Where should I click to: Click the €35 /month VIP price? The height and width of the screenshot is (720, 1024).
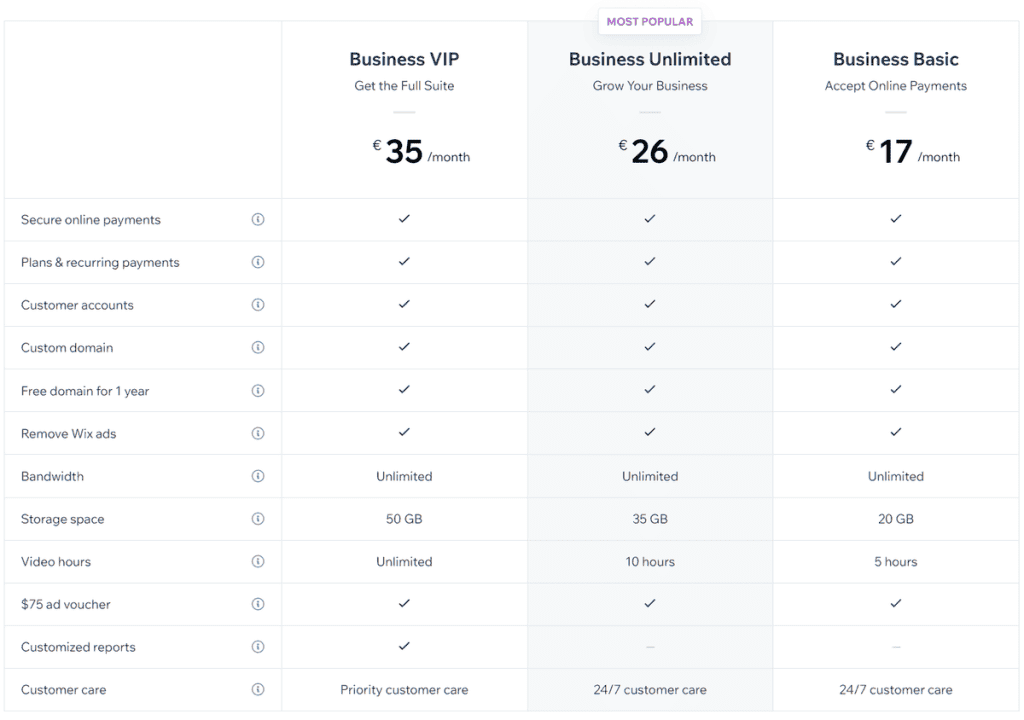click(x=421, y=152)
